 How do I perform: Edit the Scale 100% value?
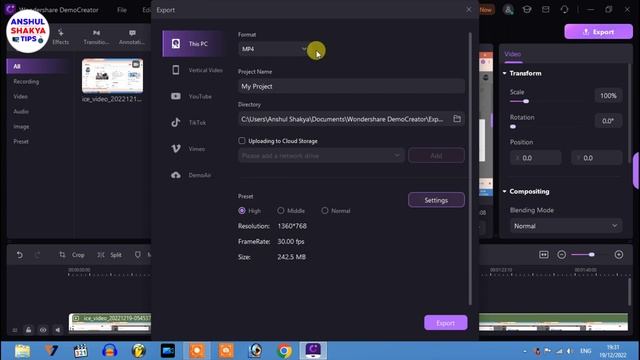click(608, 96)
